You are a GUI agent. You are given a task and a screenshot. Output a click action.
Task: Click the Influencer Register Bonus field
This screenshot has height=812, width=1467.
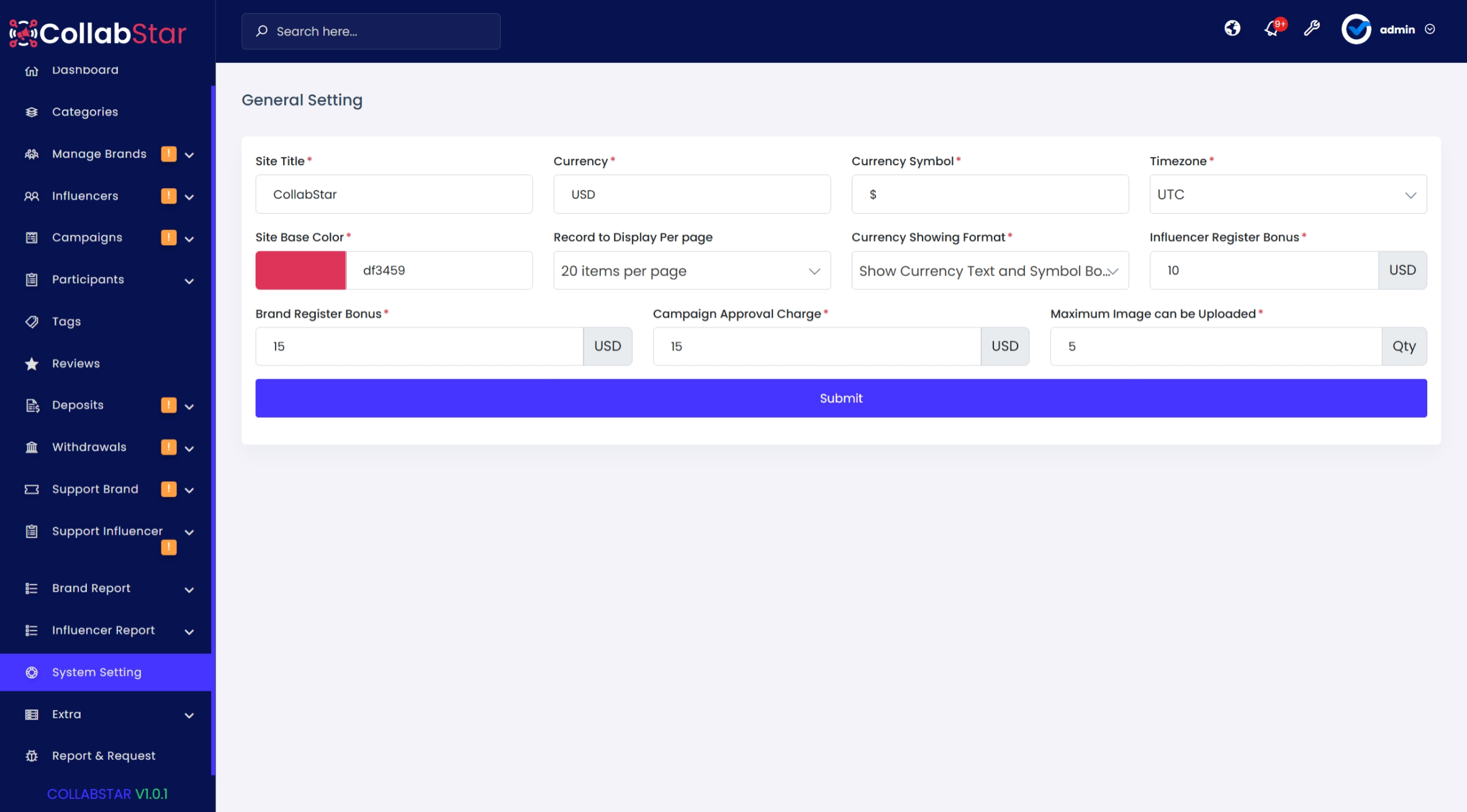click(x=1264, y=270)
